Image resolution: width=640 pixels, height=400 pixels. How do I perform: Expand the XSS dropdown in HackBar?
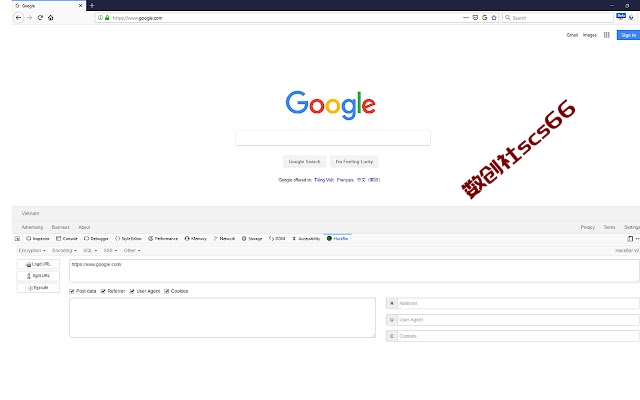tap(110, 250)
